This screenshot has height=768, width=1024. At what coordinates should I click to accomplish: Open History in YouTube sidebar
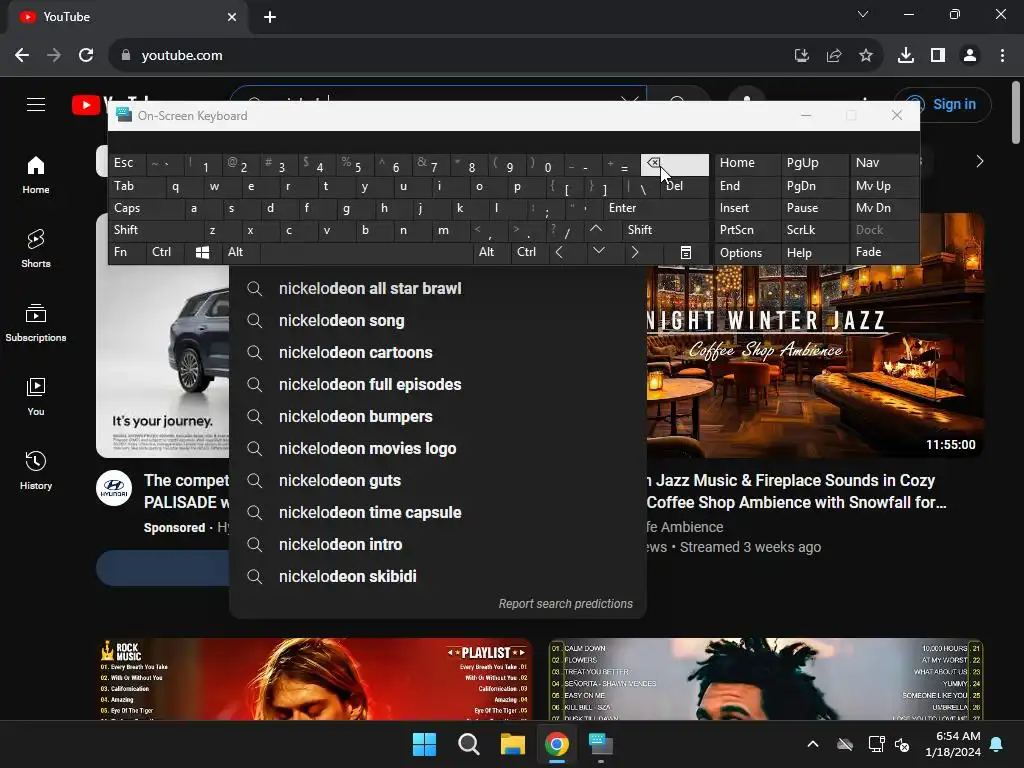coord(36,470)
